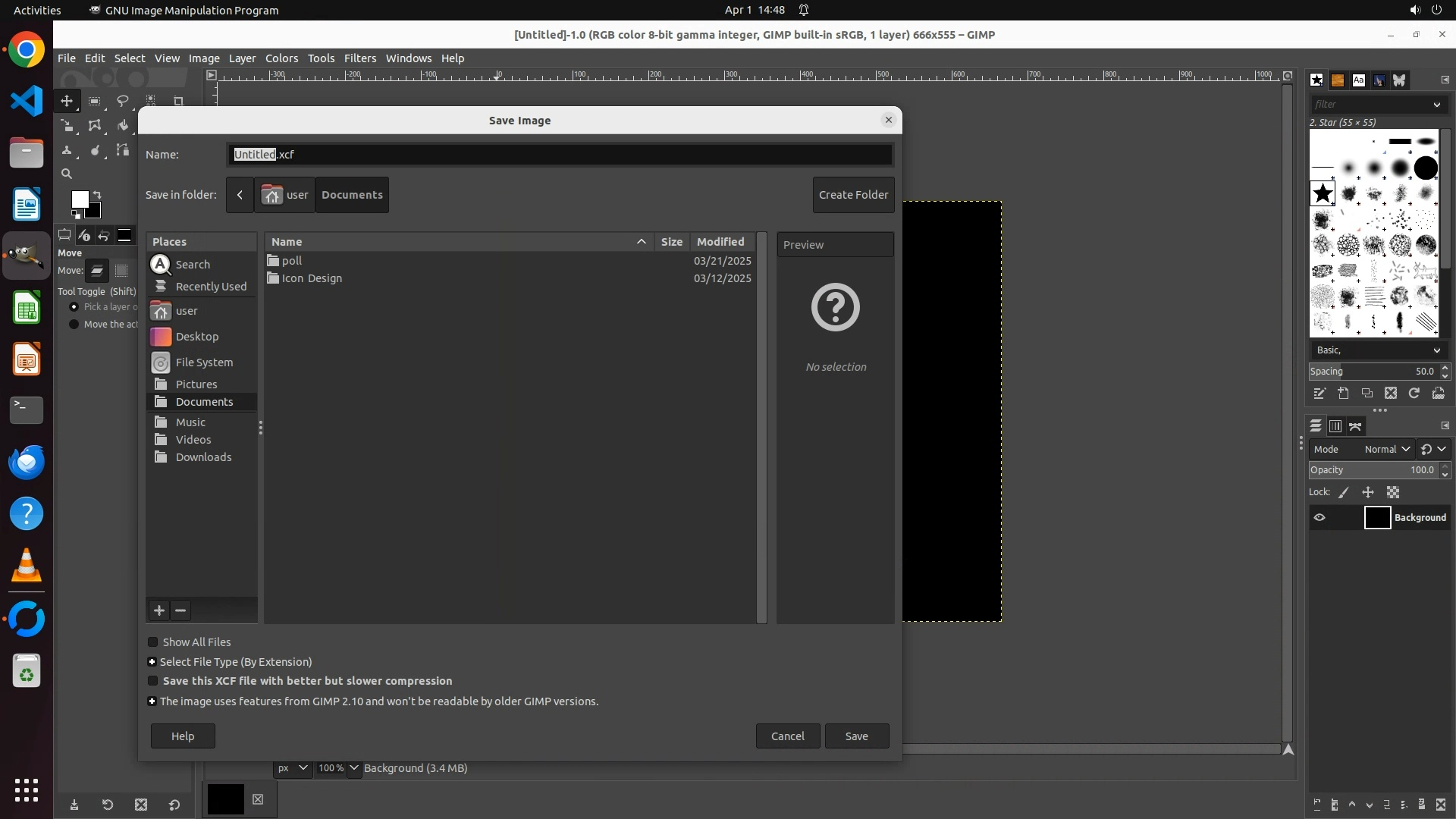Enable Show All Files checkbox
Screen dimensions: 1456x819
tap(153, 642)
